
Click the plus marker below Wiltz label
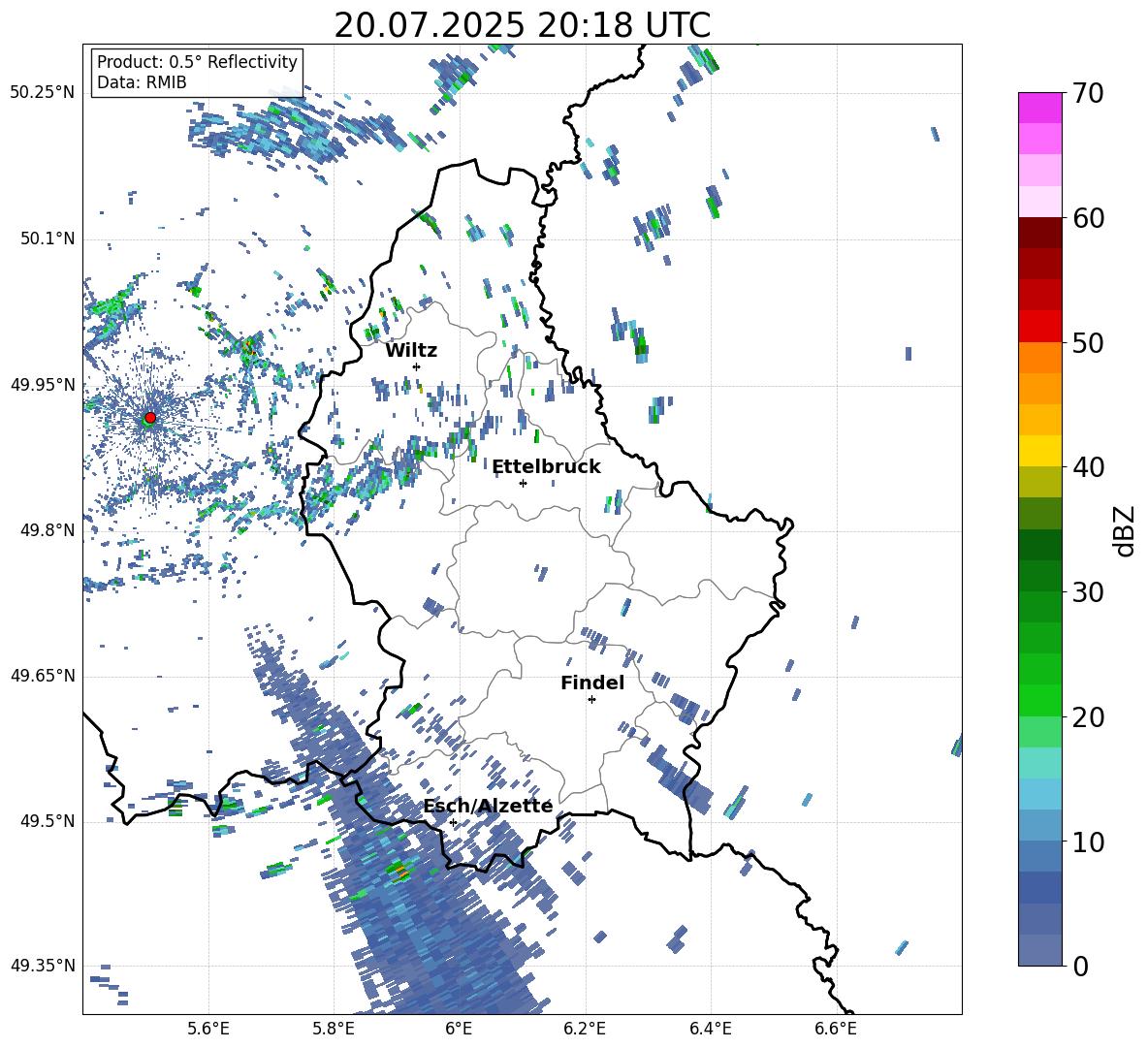(417, 366)
